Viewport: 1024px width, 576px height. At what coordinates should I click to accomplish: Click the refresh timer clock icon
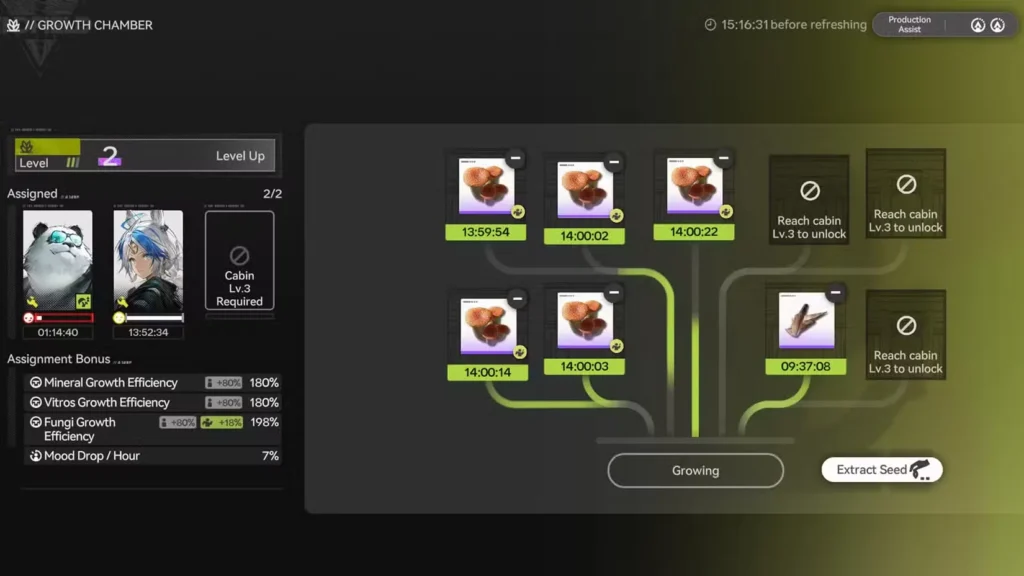(x=710, y=25)
